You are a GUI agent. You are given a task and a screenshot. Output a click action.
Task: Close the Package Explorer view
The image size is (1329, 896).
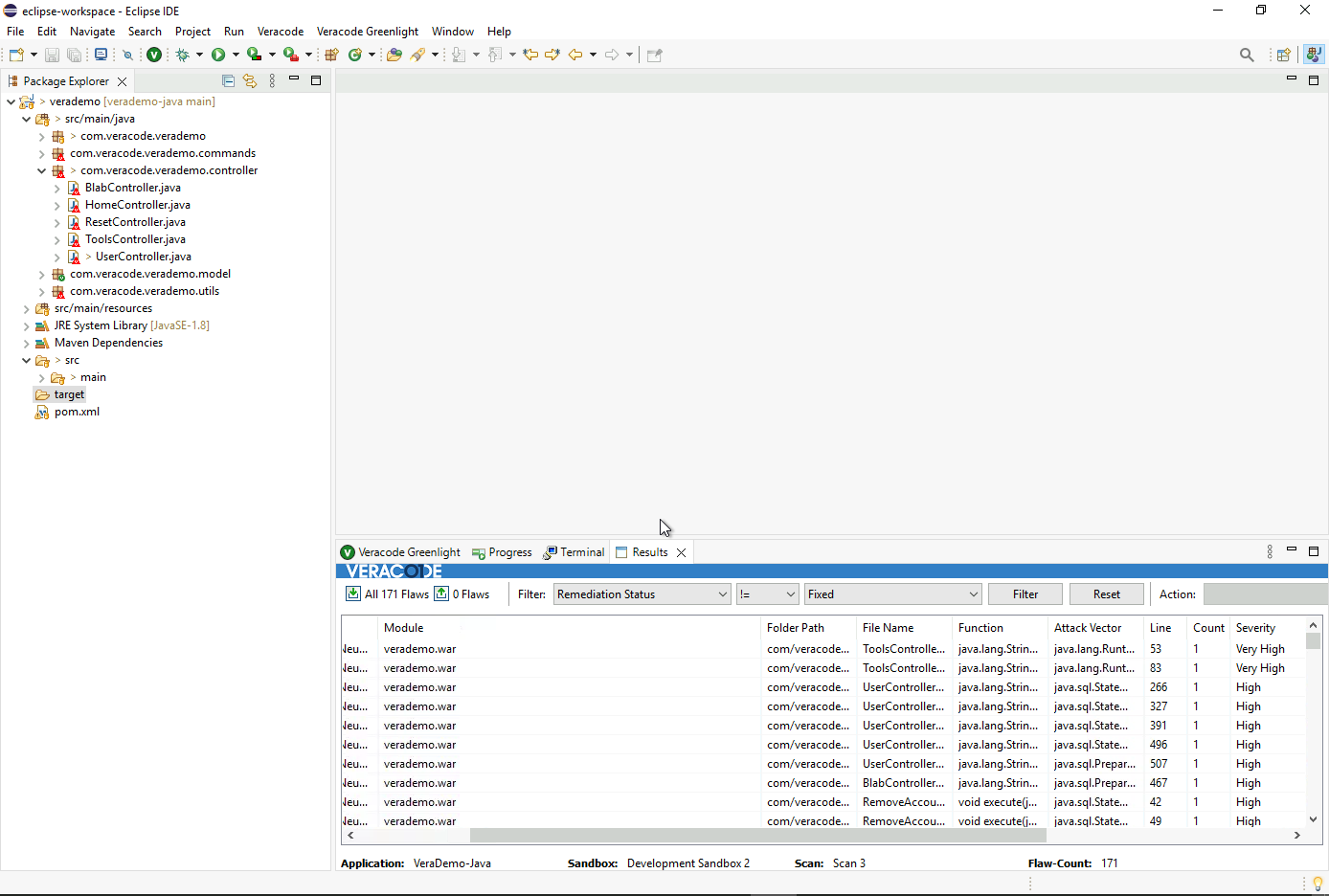(x=122, y=81)
